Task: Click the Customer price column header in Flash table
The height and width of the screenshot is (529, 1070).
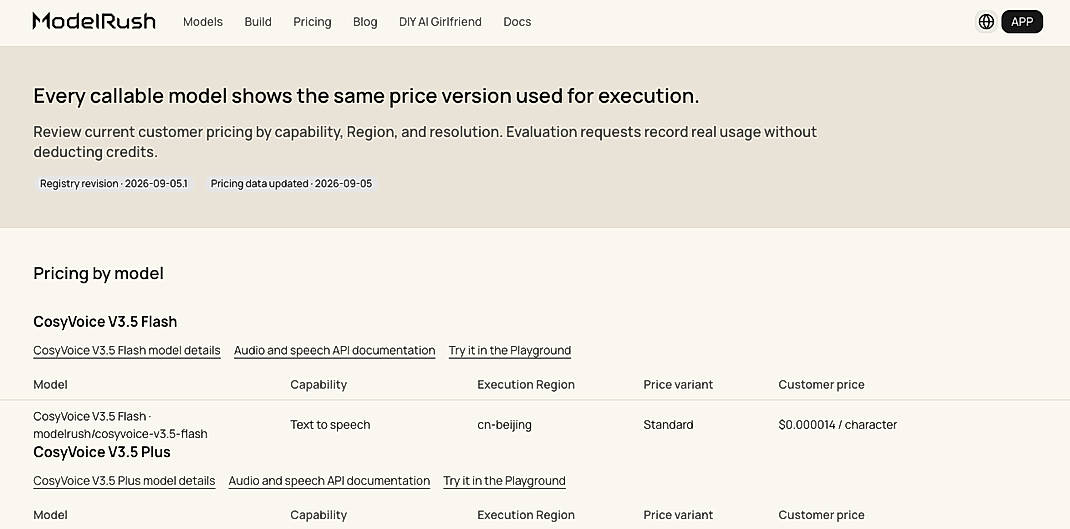Action: click(x=821, y=384)
